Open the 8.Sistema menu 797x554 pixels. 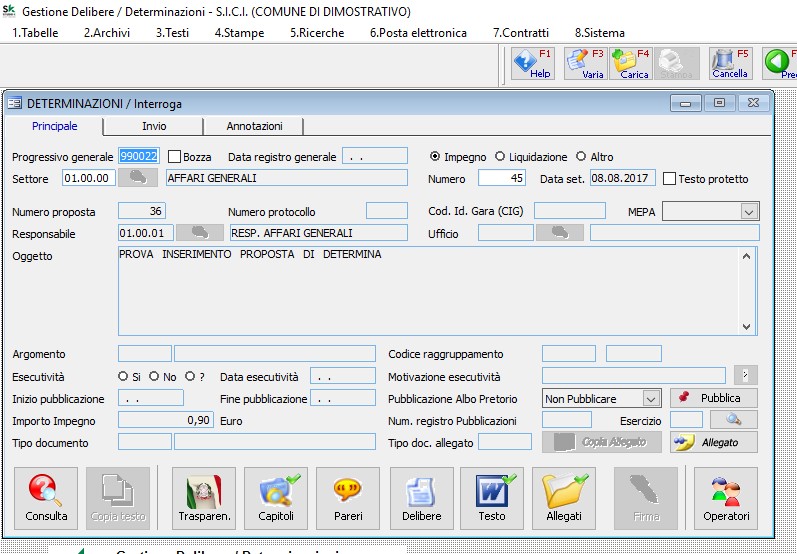600,33
